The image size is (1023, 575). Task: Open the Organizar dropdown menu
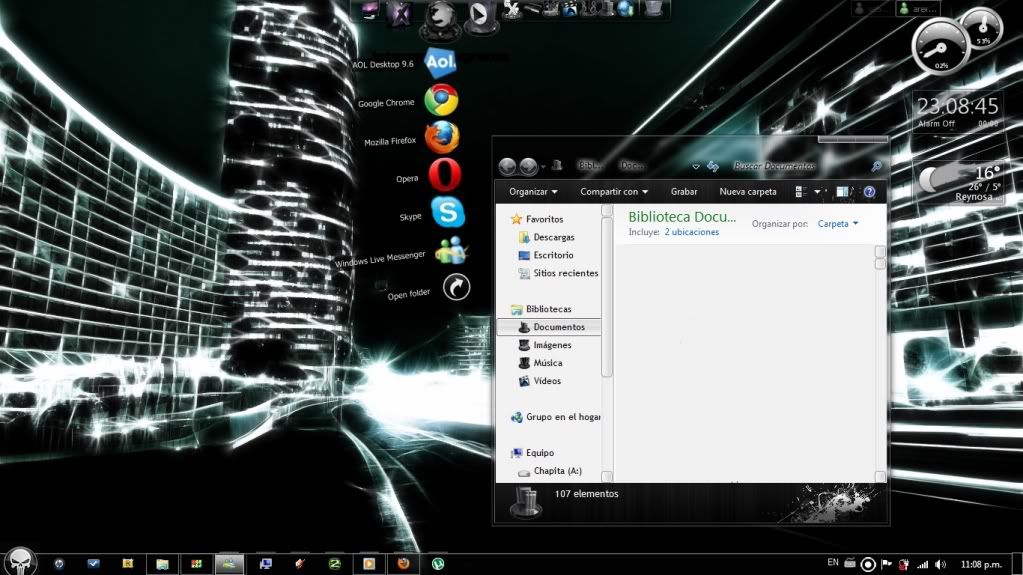(533, 192)
